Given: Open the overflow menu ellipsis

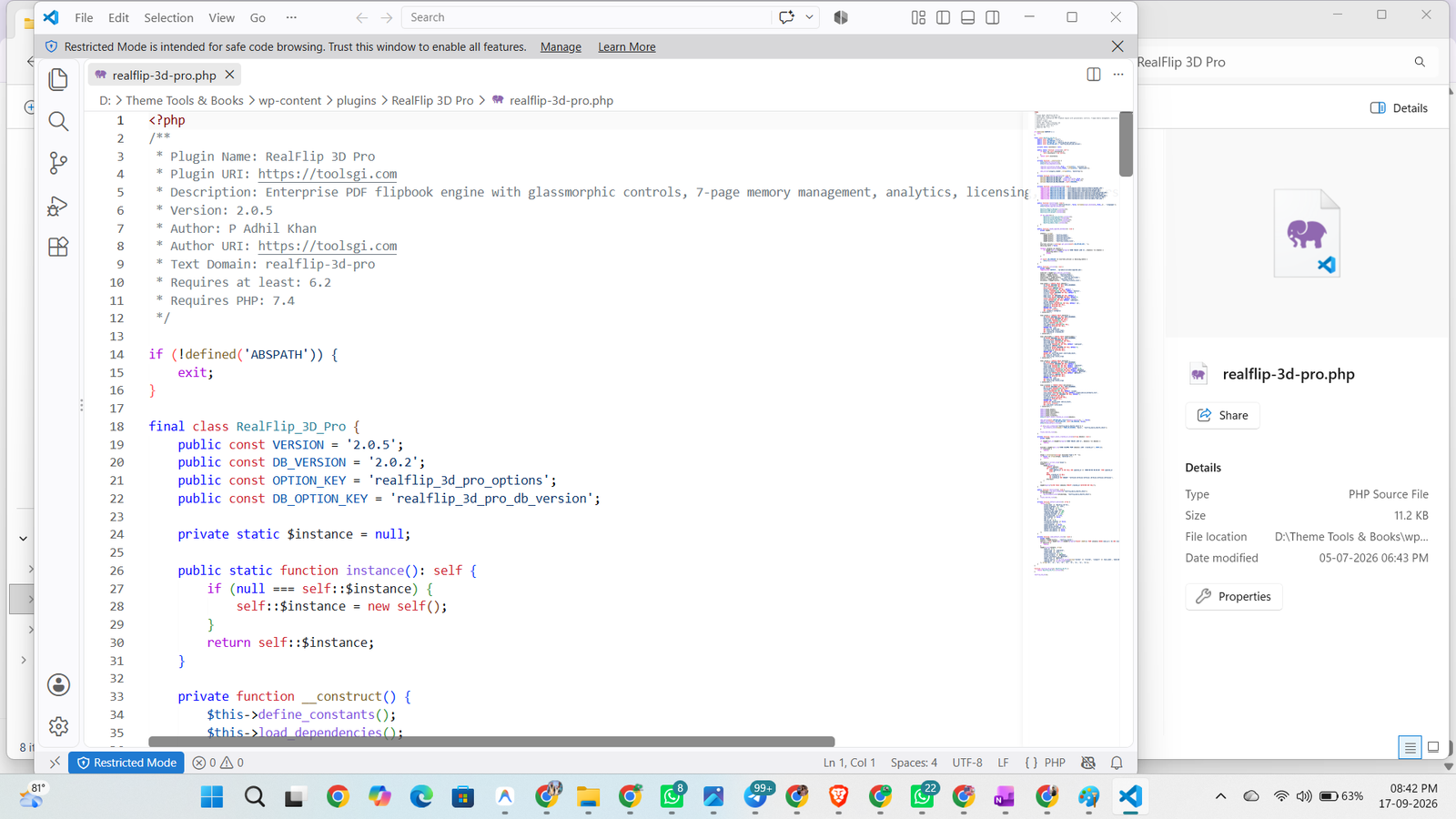Looking at the screenshot, I should tap(291, 17).
